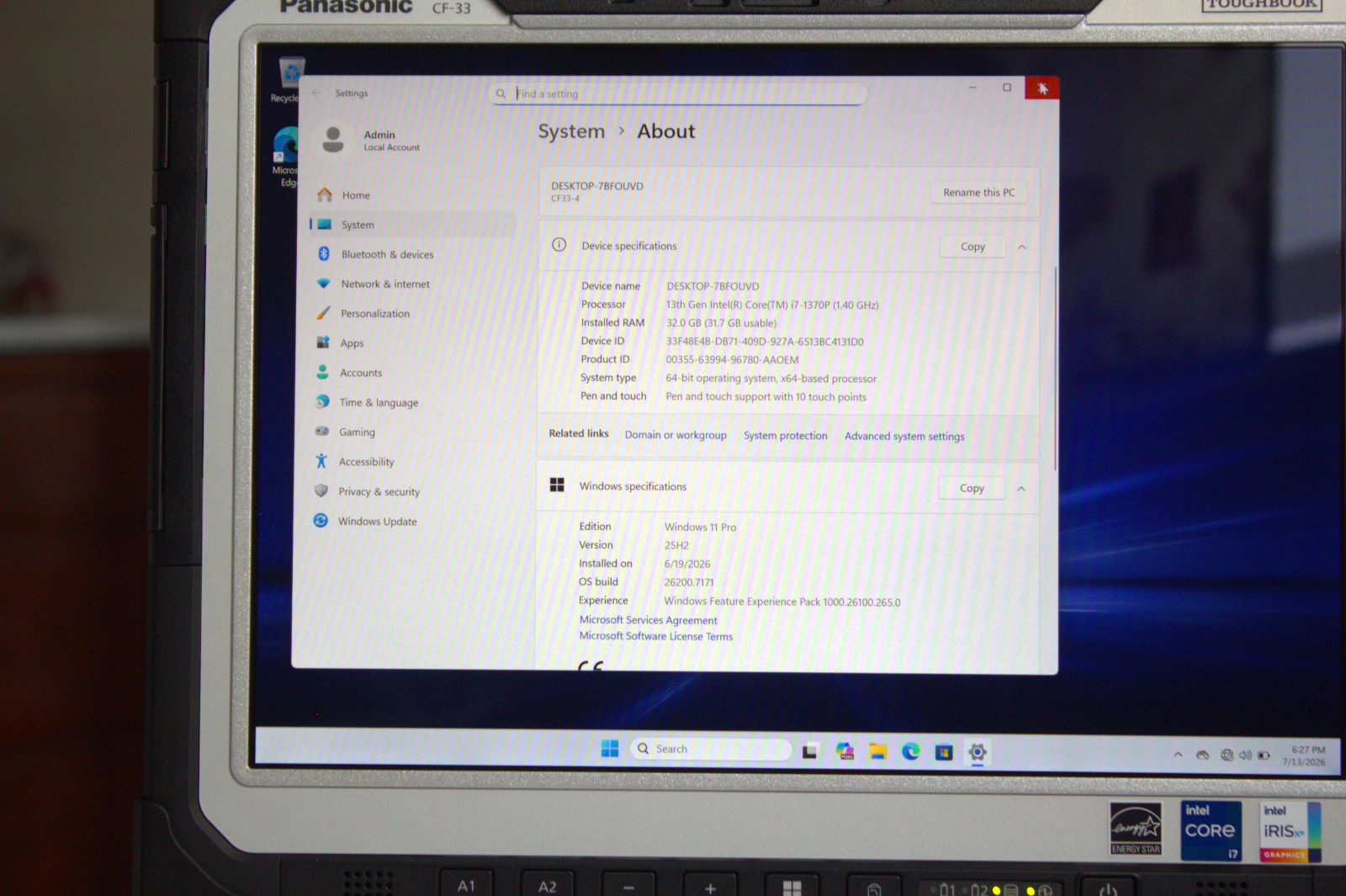Select Personalization in the sidebar
Image resolution: width=1346 pixels, height=896 pixels.
click(x=364, y=314)
